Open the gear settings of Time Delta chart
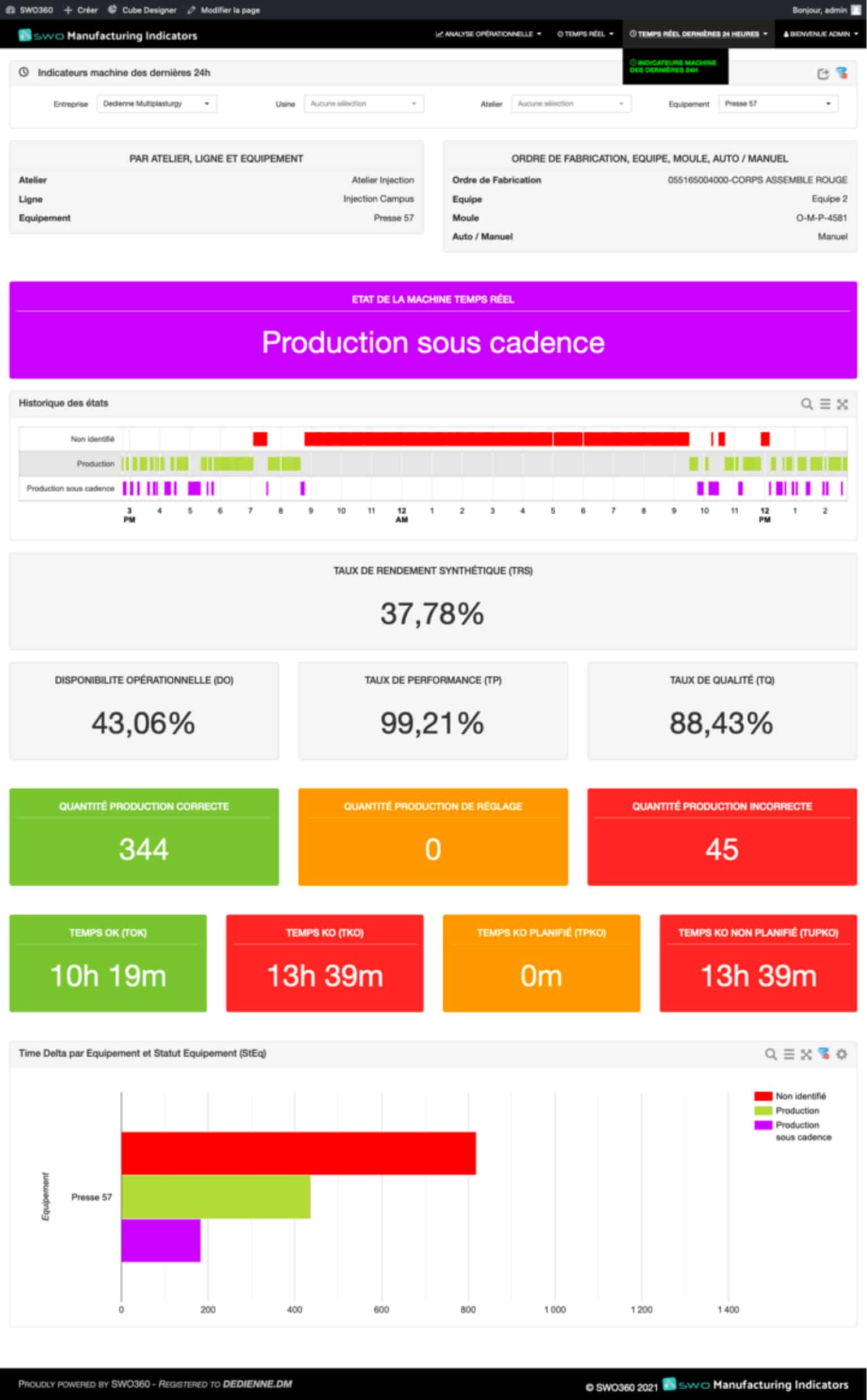Viewport: 867px width, 1400px height. 841,1054
